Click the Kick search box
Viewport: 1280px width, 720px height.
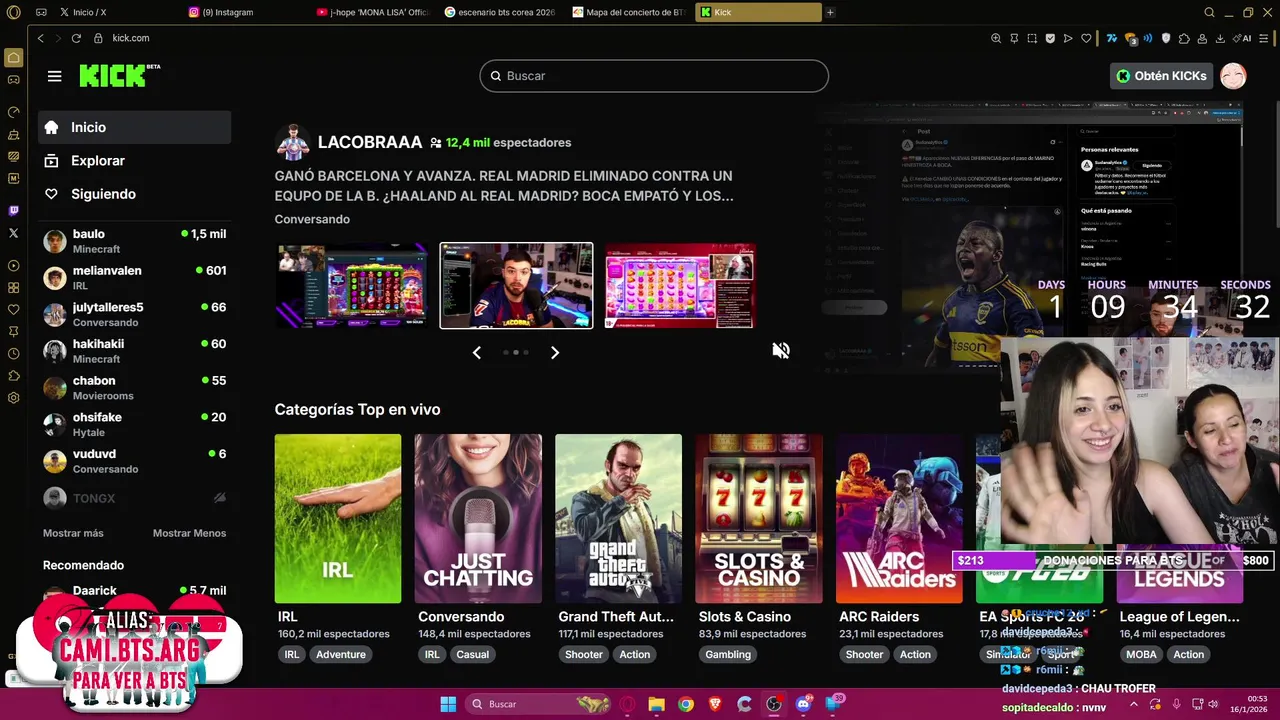click(x=654, y=76)
